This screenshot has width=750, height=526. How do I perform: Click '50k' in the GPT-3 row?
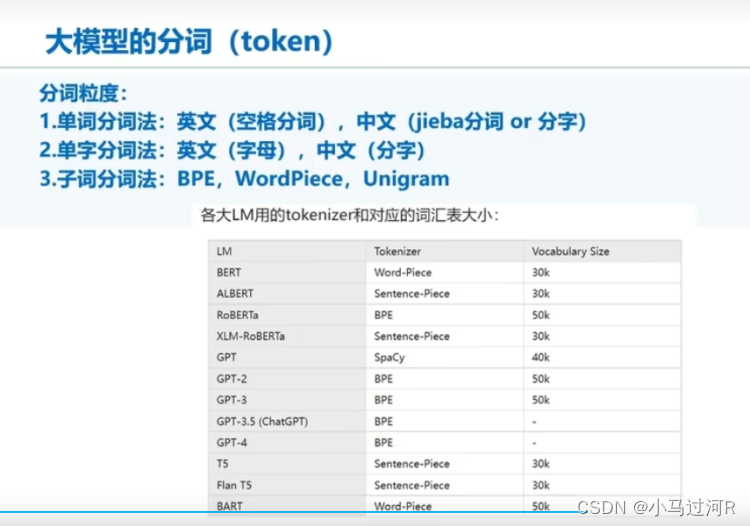(x=541, y=400)
